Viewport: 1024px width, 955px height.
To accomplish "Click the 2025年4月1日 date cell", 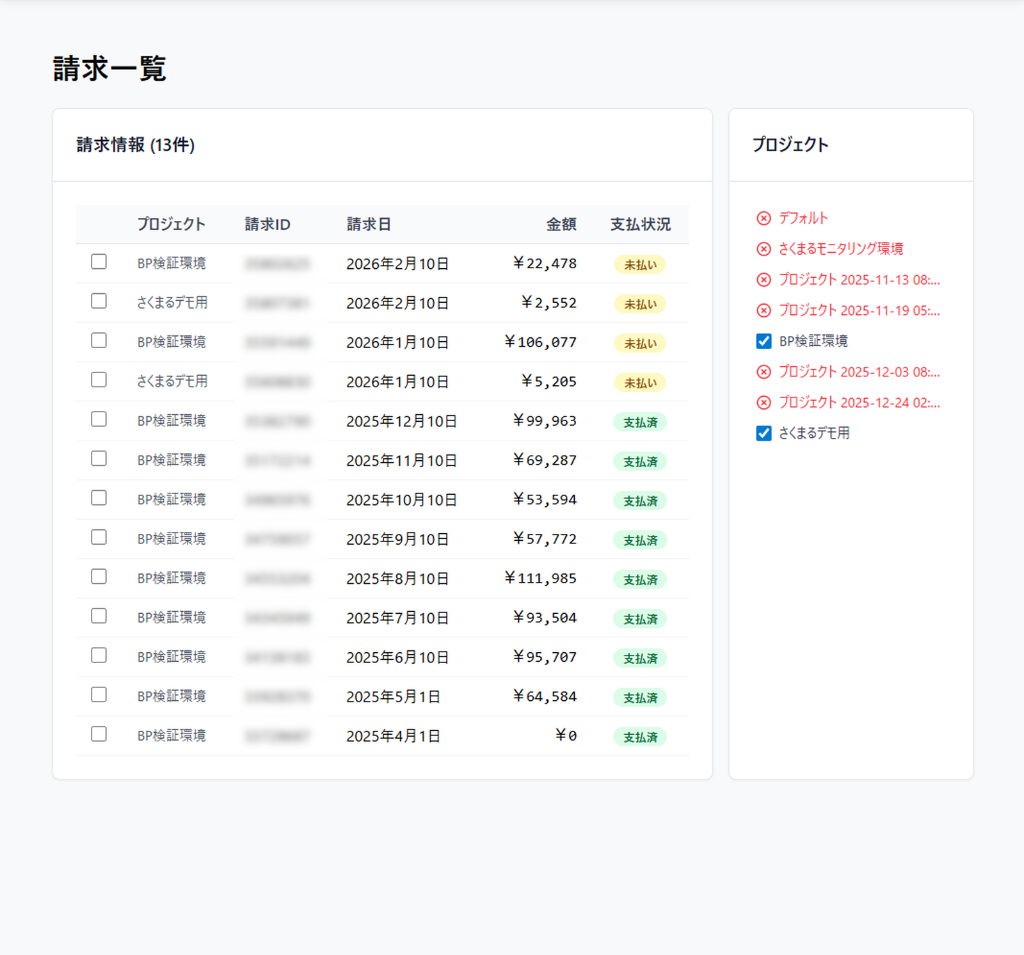I will [393, 736].
